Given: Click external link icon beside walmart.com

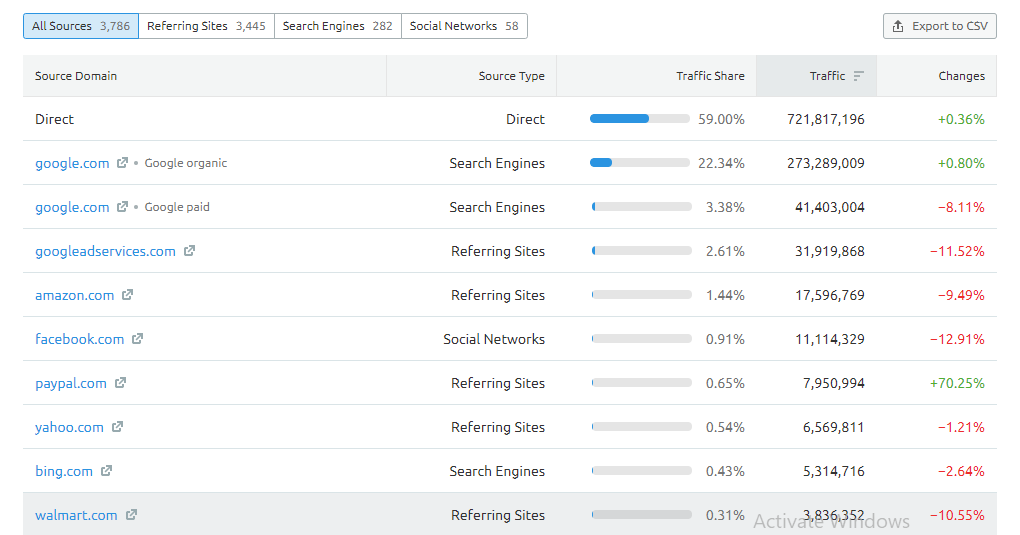Looking at the screenshot, I should (x=131, y=515).
